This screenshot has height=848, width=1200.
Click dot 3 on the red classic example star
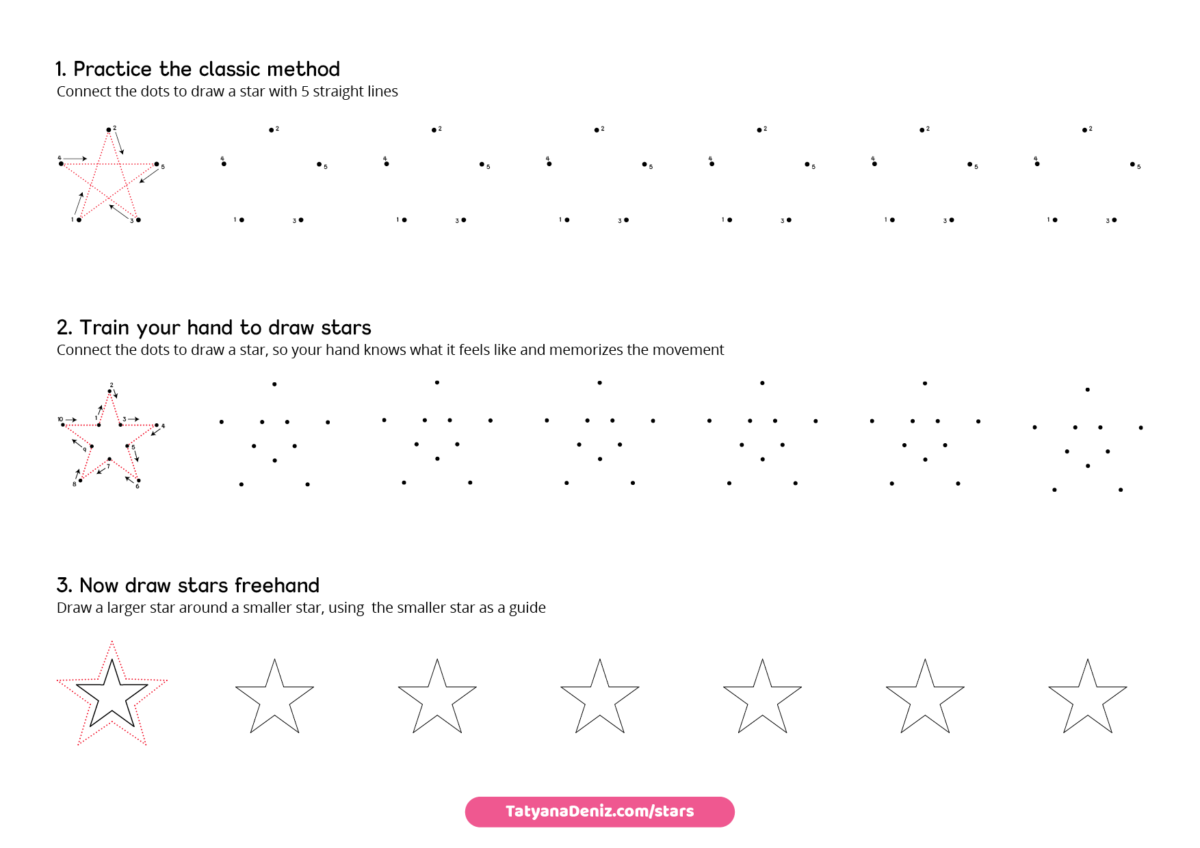click(x=138, y=219)
